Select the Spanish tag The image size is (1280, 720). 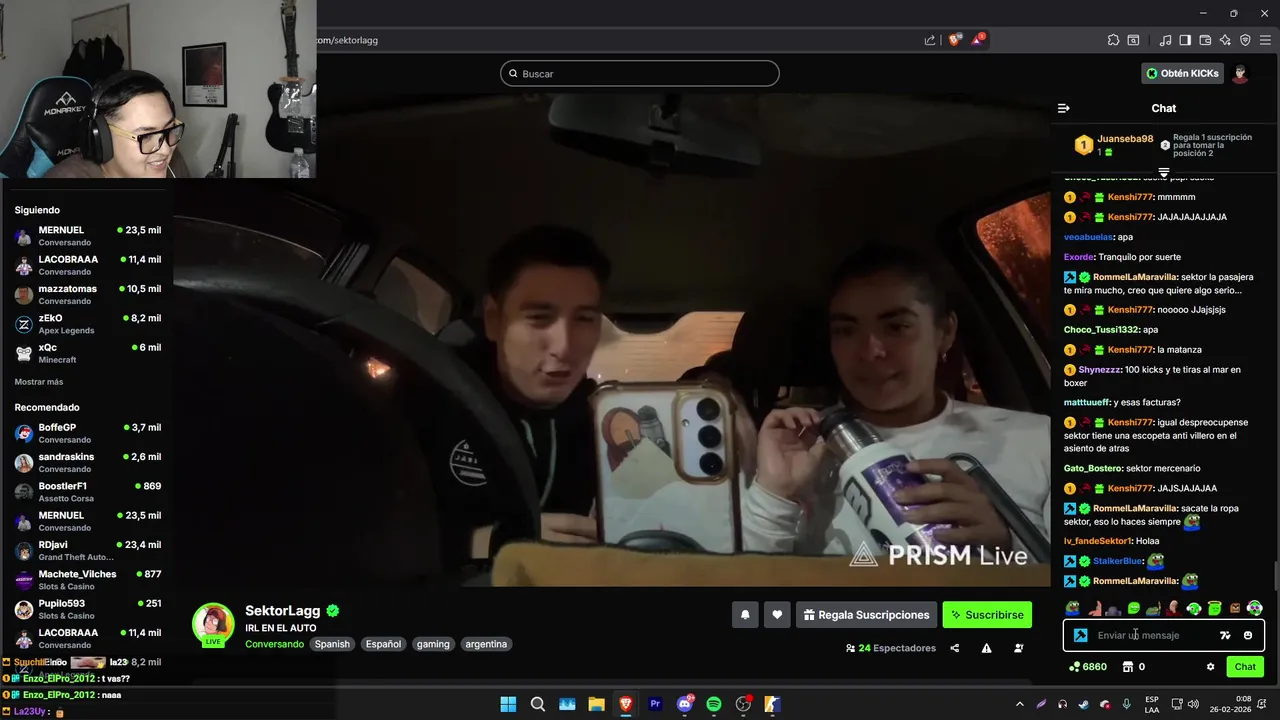[332, 644]
